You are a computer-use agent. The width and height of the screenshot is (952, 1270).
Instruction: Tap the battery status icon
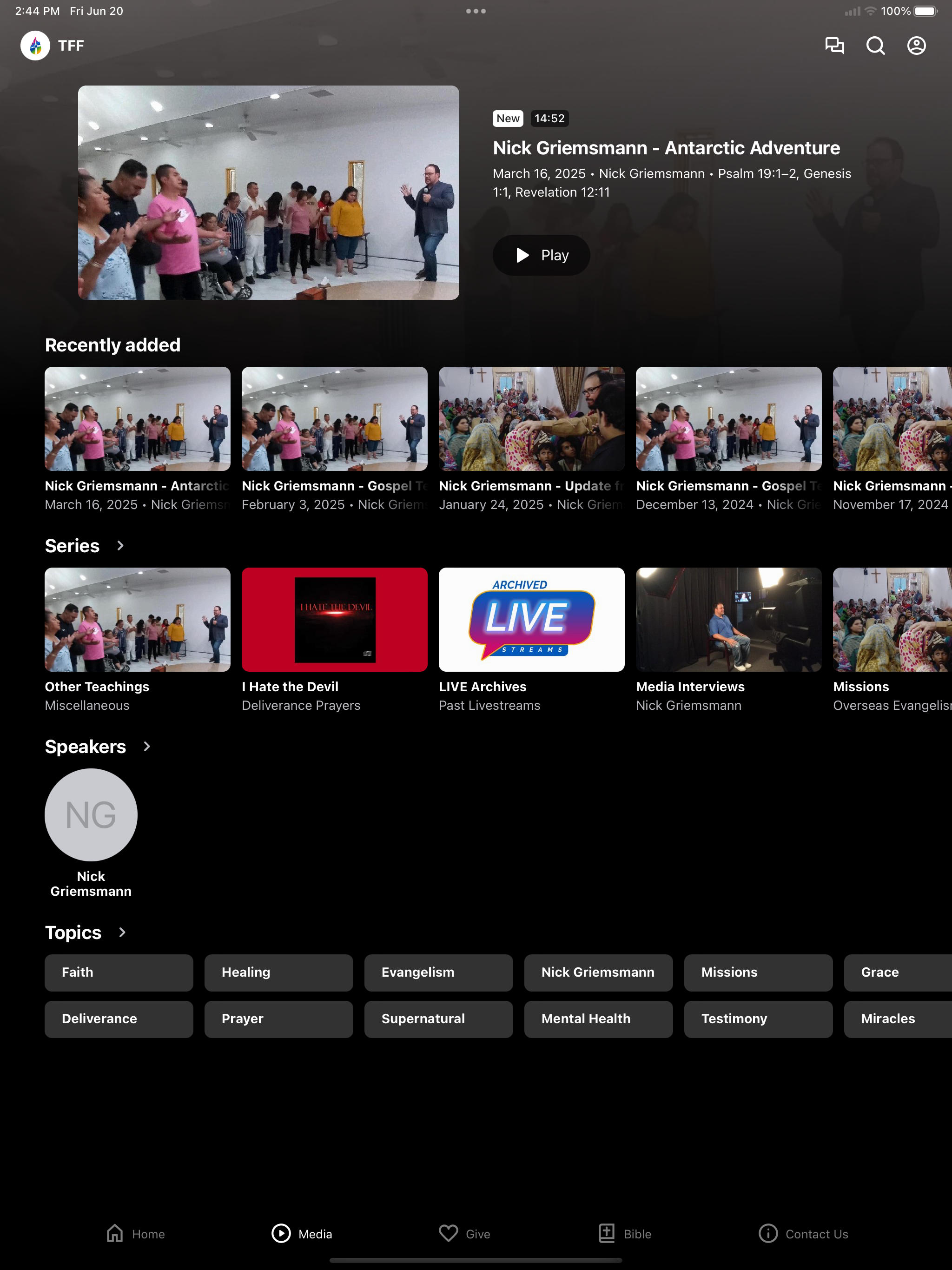coord(926,11)
